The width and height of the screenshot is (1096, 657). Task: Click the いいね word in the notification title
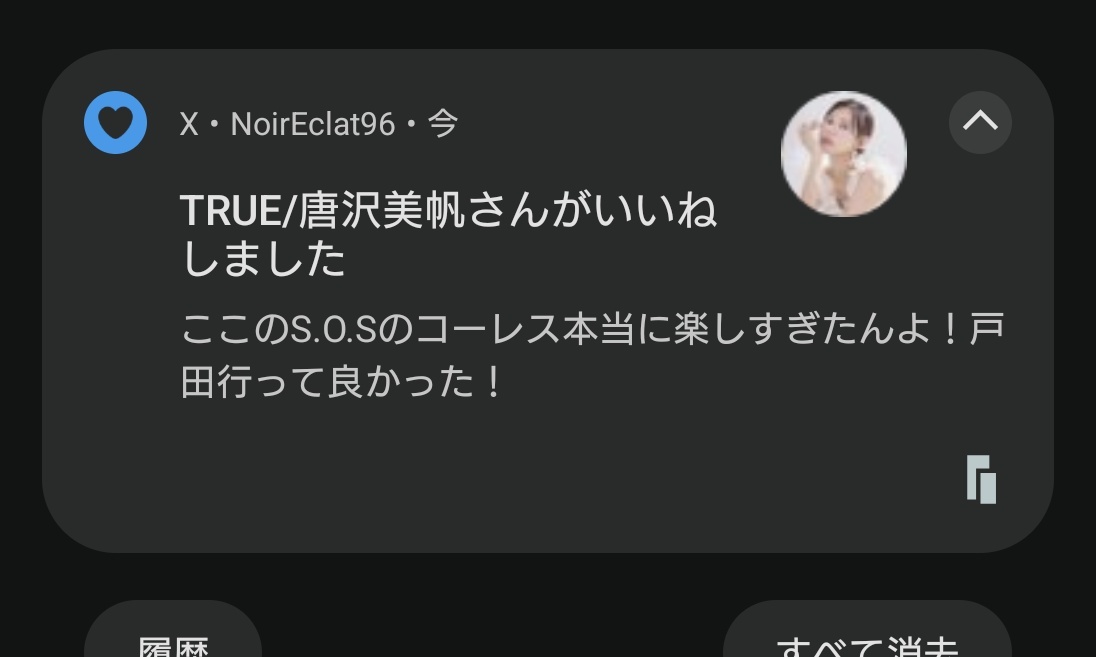pyautogui.click(x=656, y=210)
